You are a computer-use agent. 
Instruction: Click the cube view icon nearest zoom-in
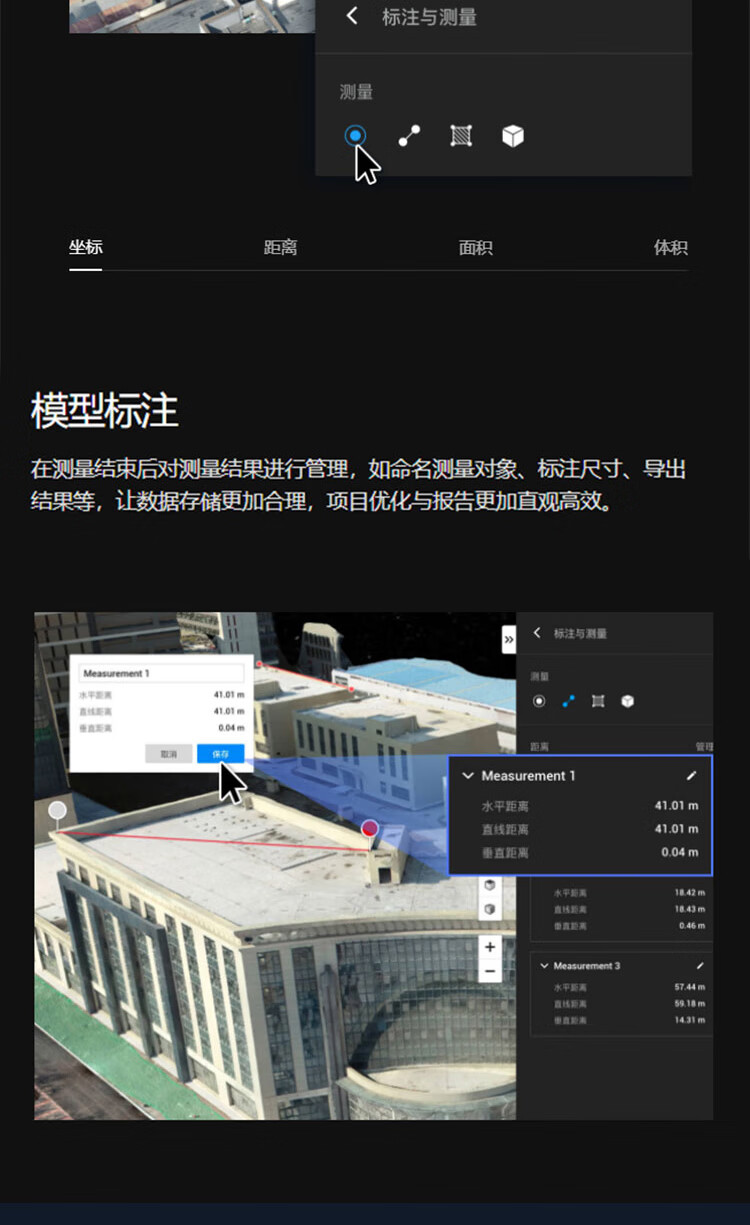(x=490, y=909)
